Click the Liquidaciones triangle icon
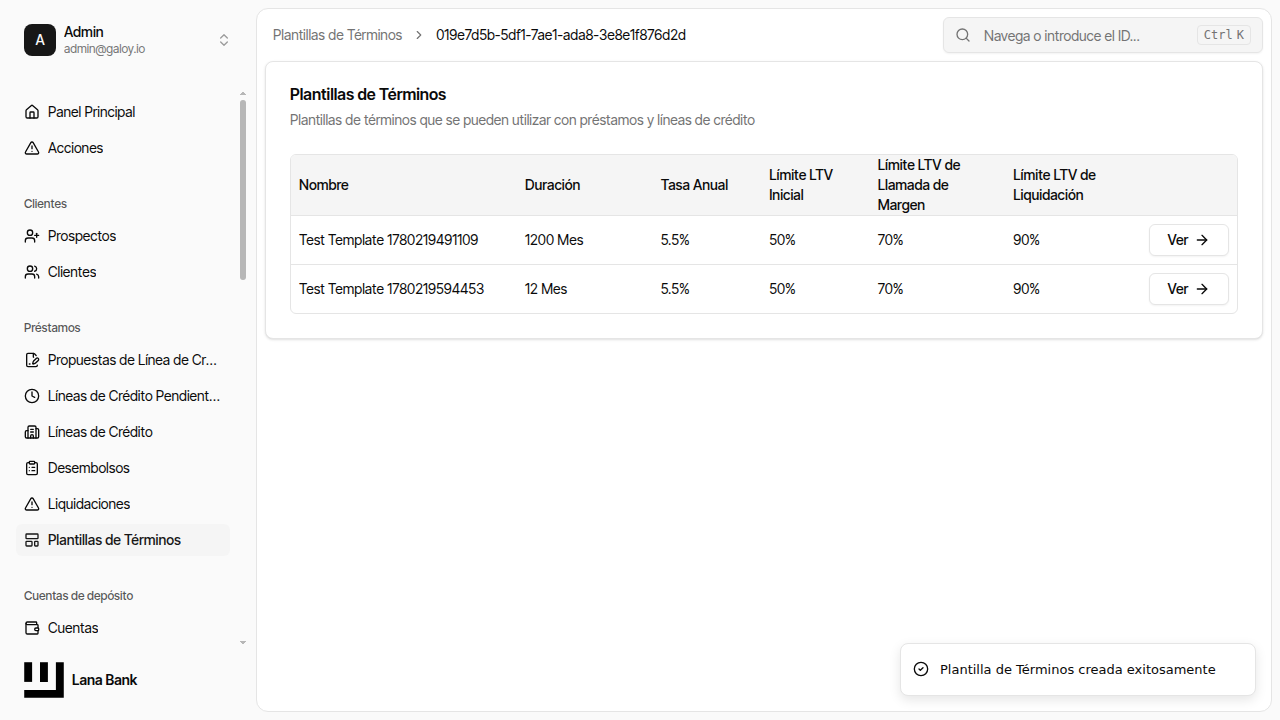Screen dimensions: 1280x720 (x=32, y=504)
